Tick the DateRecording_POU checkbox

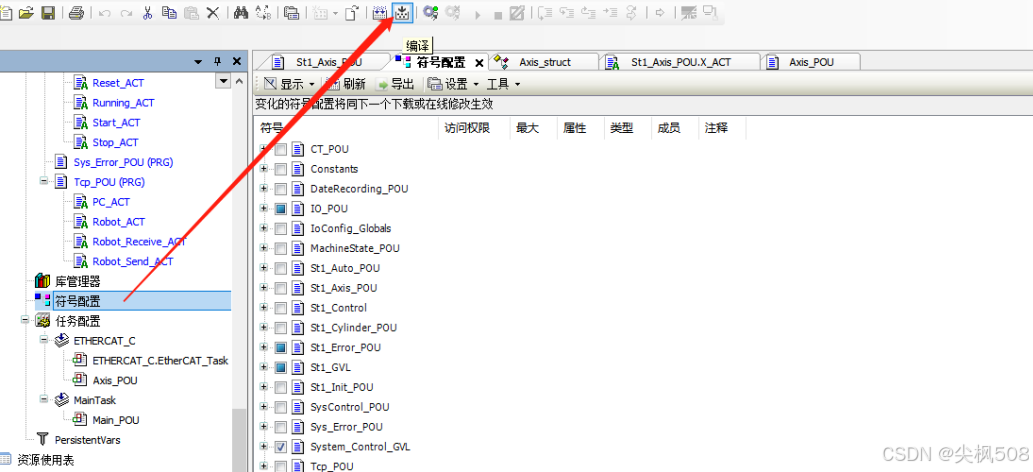coord(281,189)
